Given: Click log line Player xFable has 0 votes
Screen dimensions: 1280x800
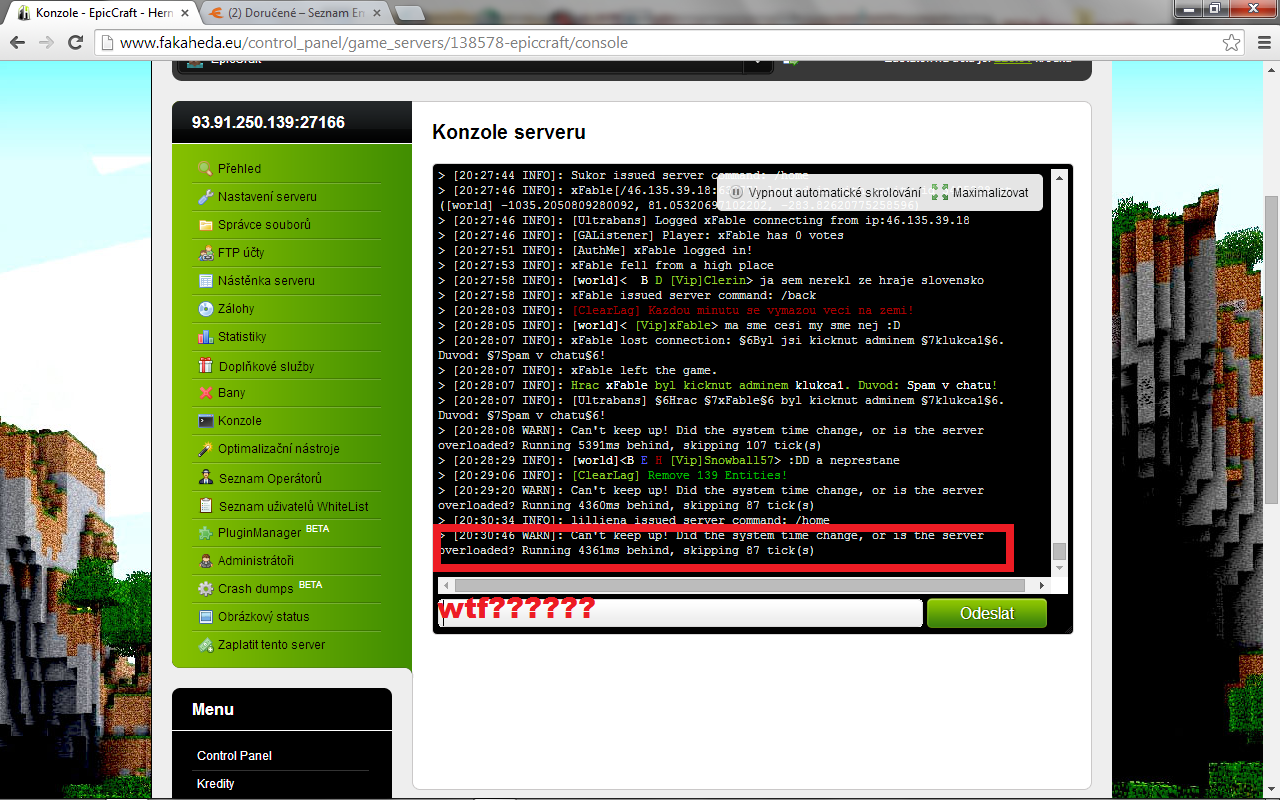Looking at the screenshot, I should (641, 235).
